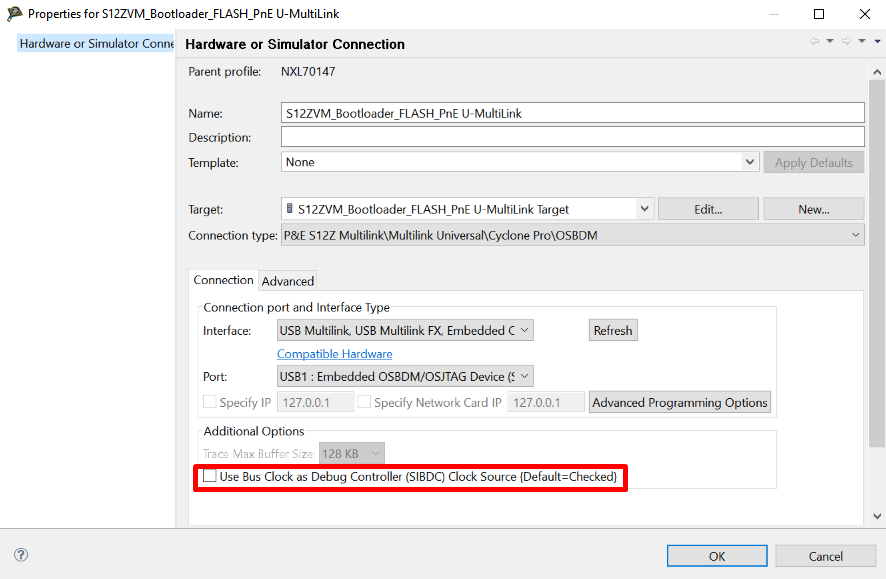Image resolution: width=886 pixels, height=579 pixels.
Task: Select Hardware or Simulator Connection tree item
Action: tap(97, 44)
